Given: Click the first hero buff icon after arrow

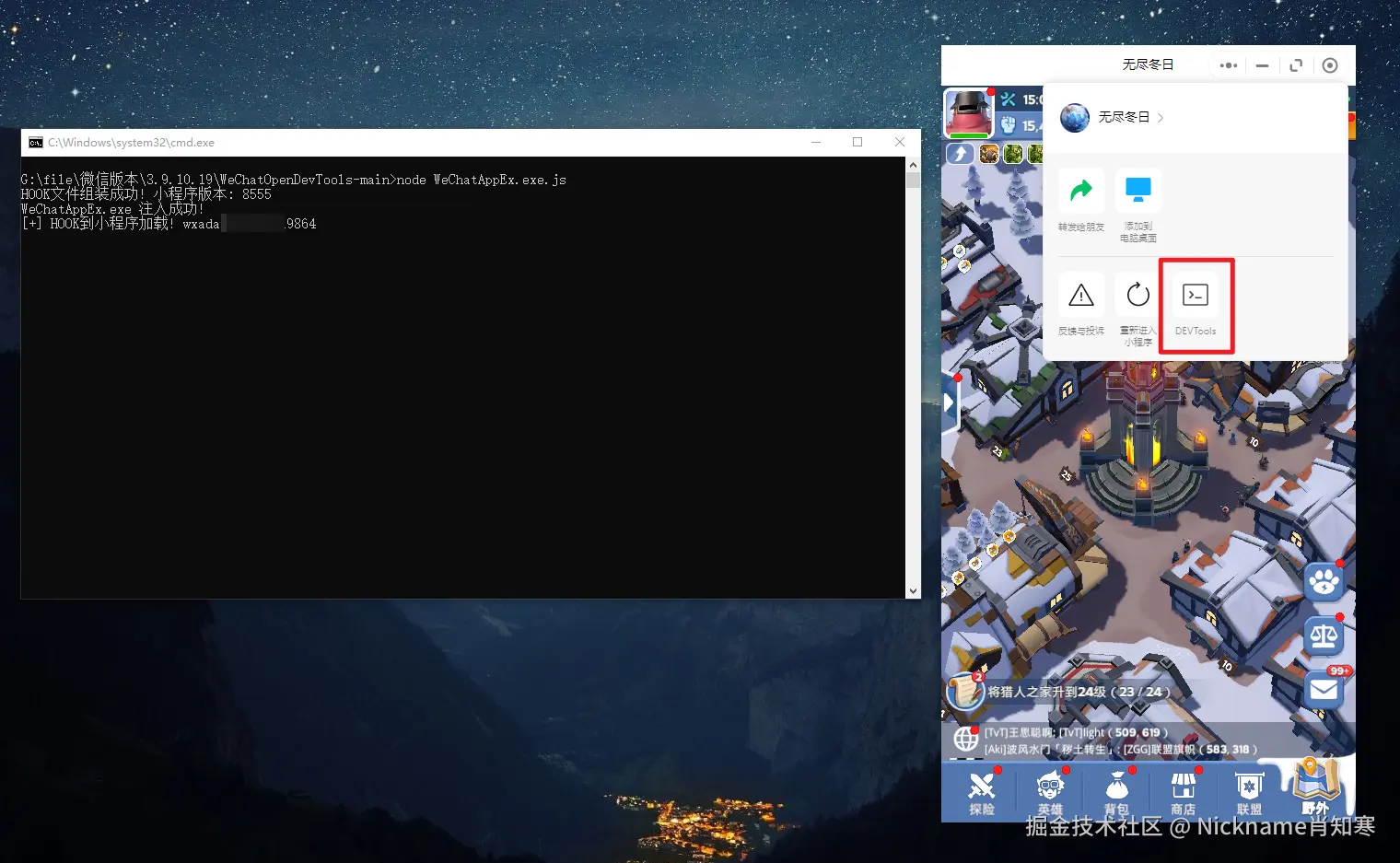Looking at the screenshot, I should pos(989,154).
